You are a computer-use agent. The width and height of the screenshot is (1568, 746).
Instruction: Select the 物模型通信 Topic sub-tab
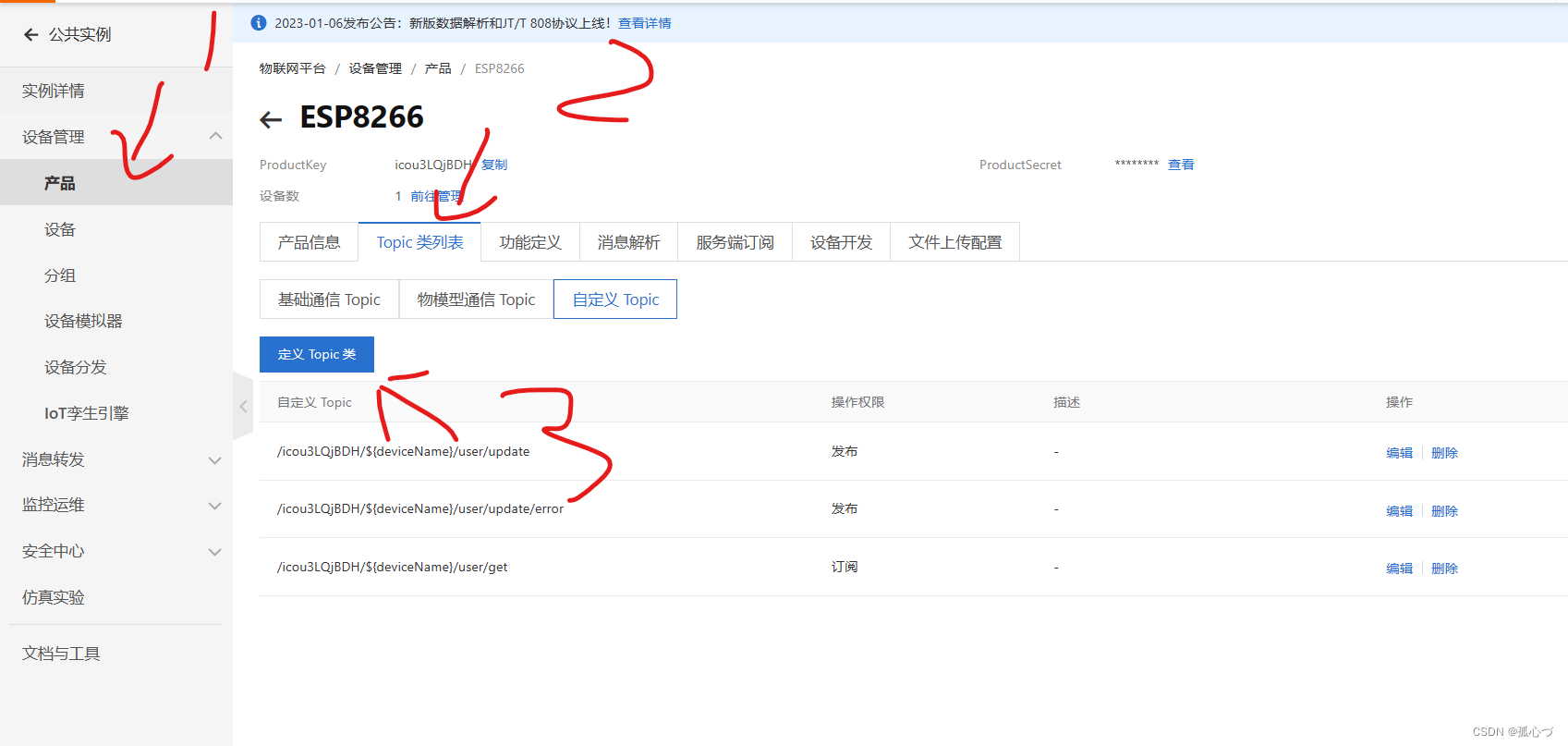coord(476,300)
